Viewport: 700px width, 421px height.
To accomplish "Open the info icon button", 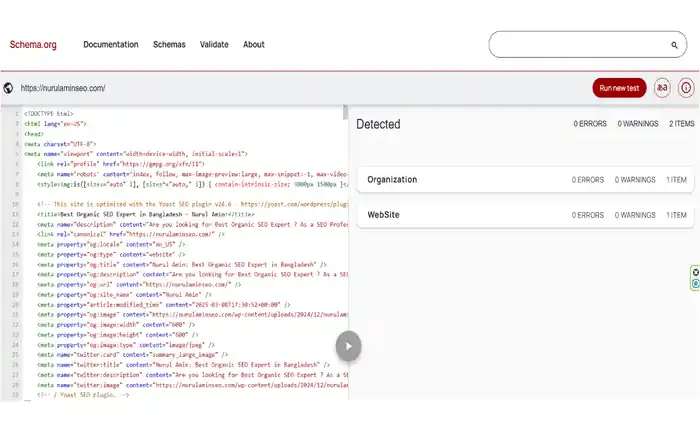I will point(686,88).
